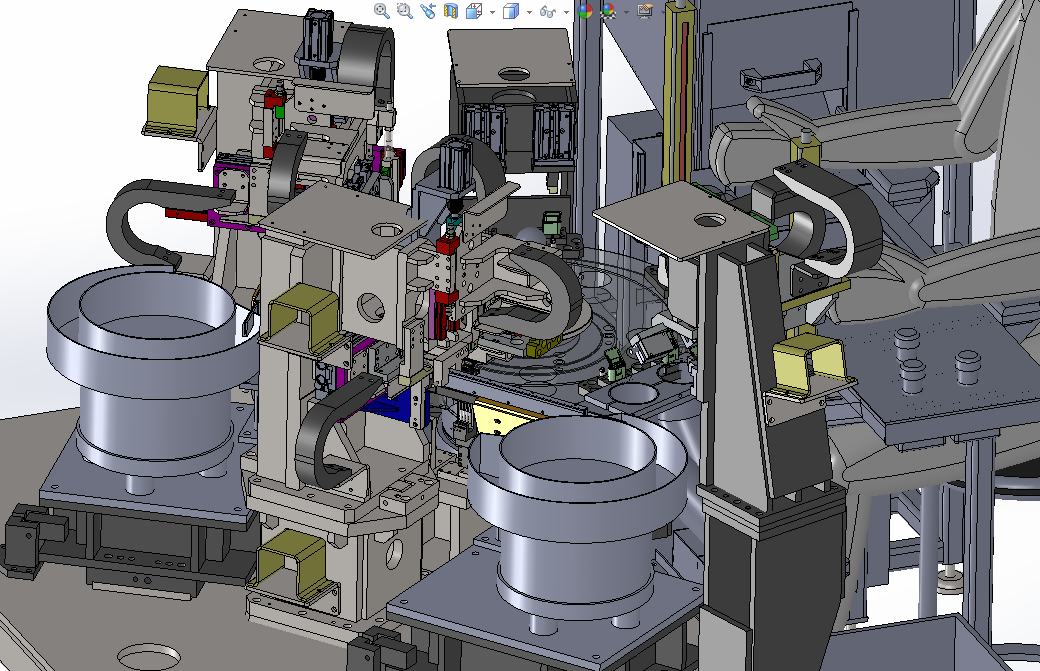Activate the Section View tool

point(451,11)
